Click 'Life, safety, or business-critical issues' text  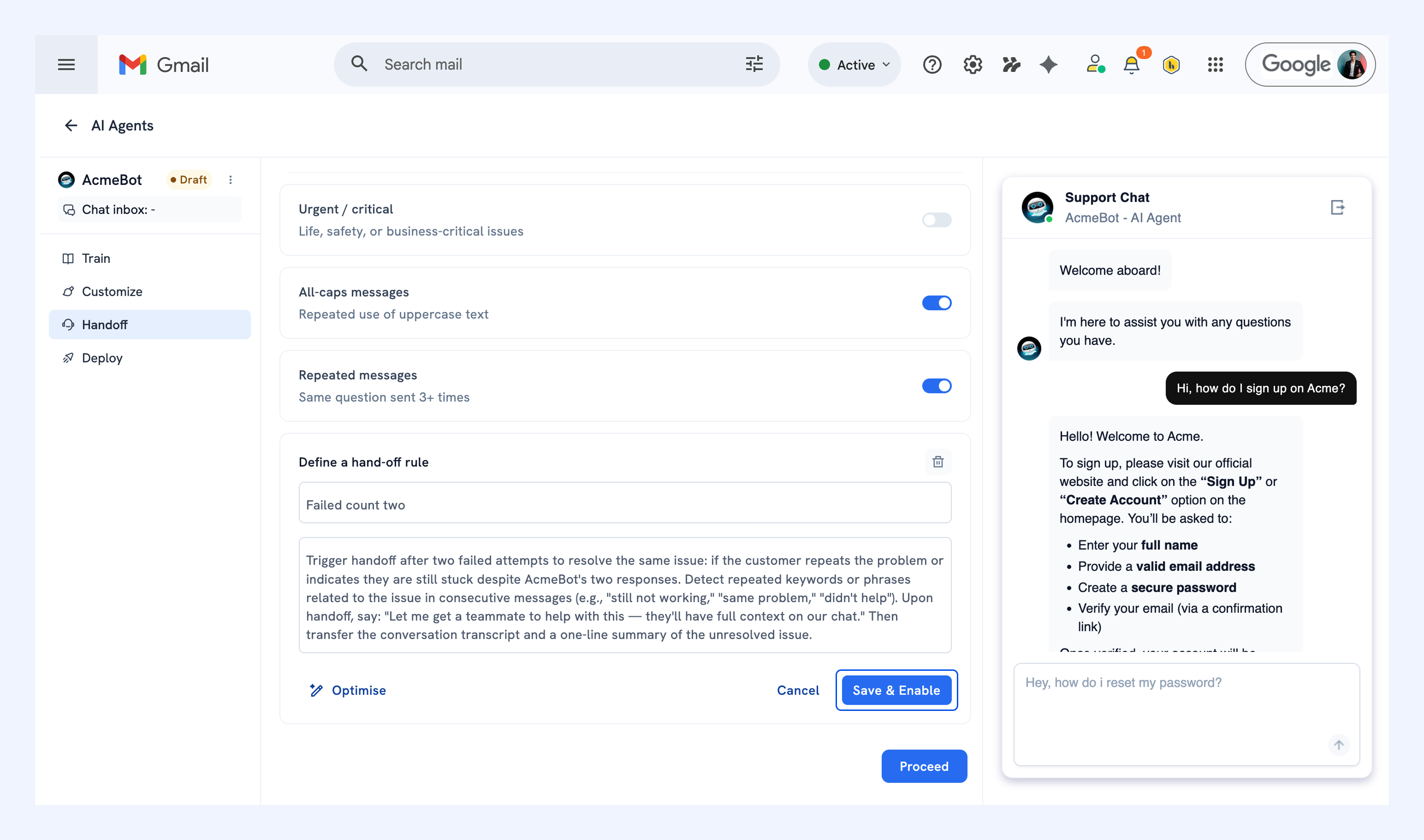[411, 231]
